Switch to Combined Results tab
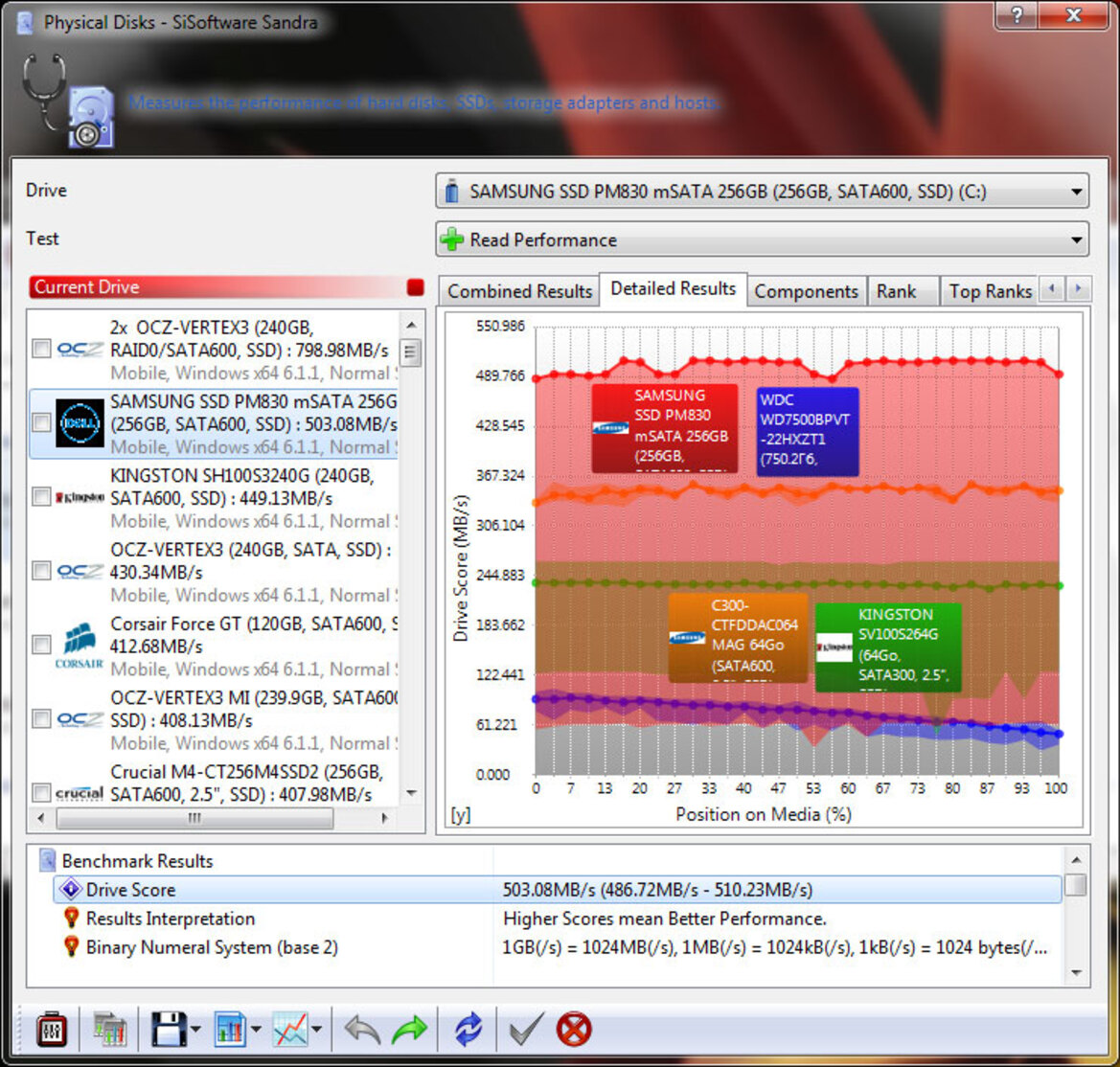This screenshot has width=1120, height=1067. pyautogui.click(x=519, y=291)
